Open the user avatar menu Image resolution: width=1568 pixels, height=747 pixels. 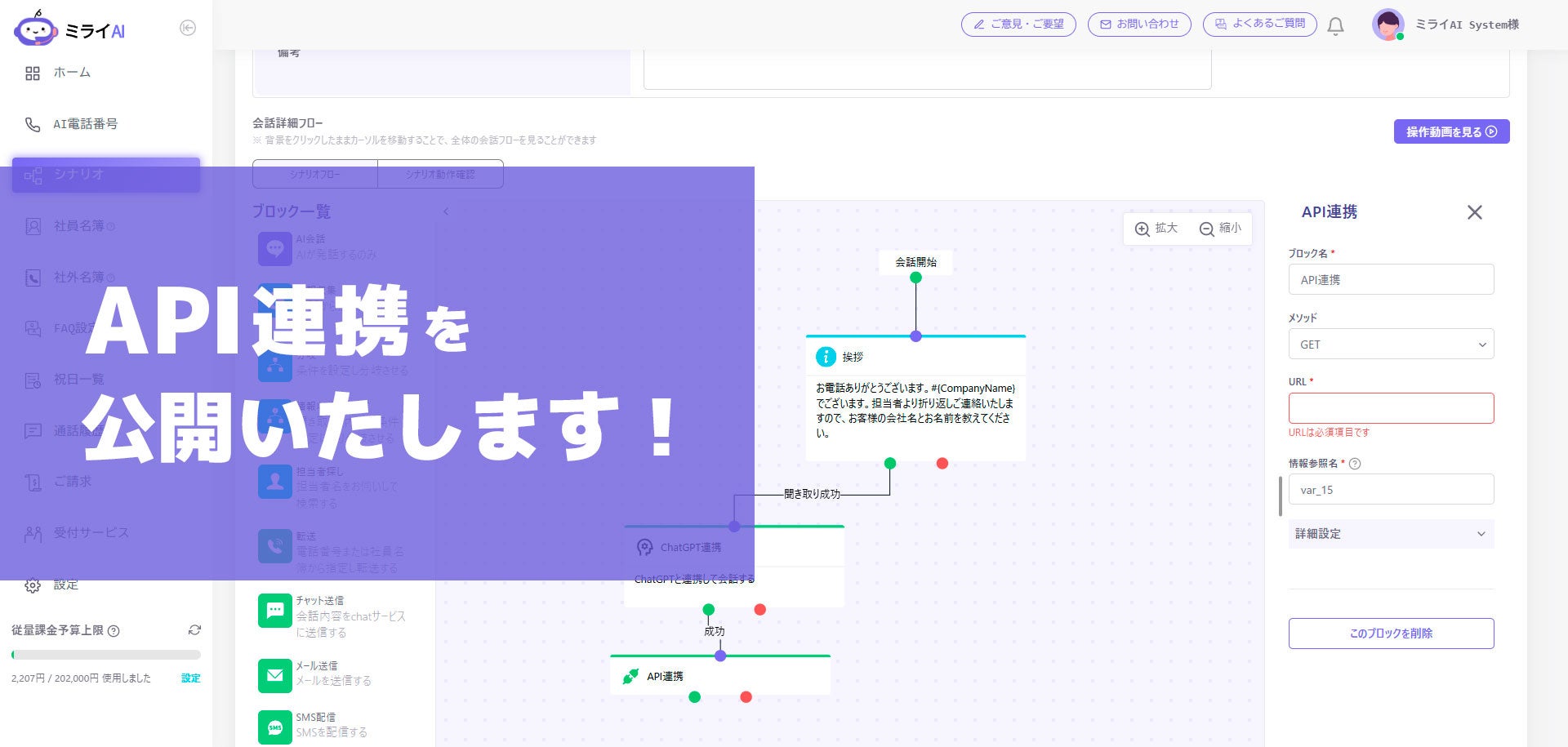pos(1388,24)
